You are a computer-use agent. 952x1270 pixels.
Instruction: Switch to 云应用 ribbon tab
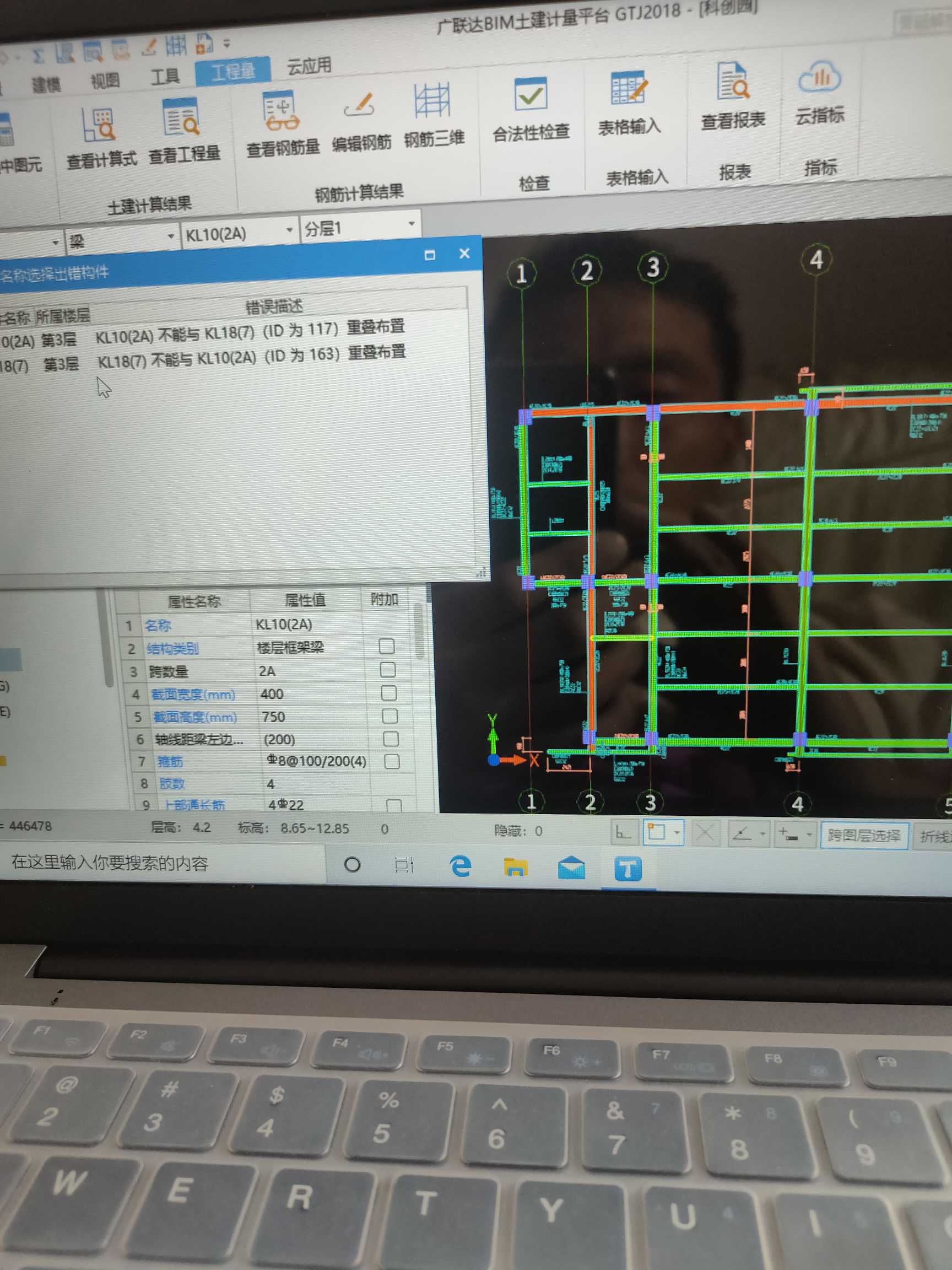click(309, 66)
